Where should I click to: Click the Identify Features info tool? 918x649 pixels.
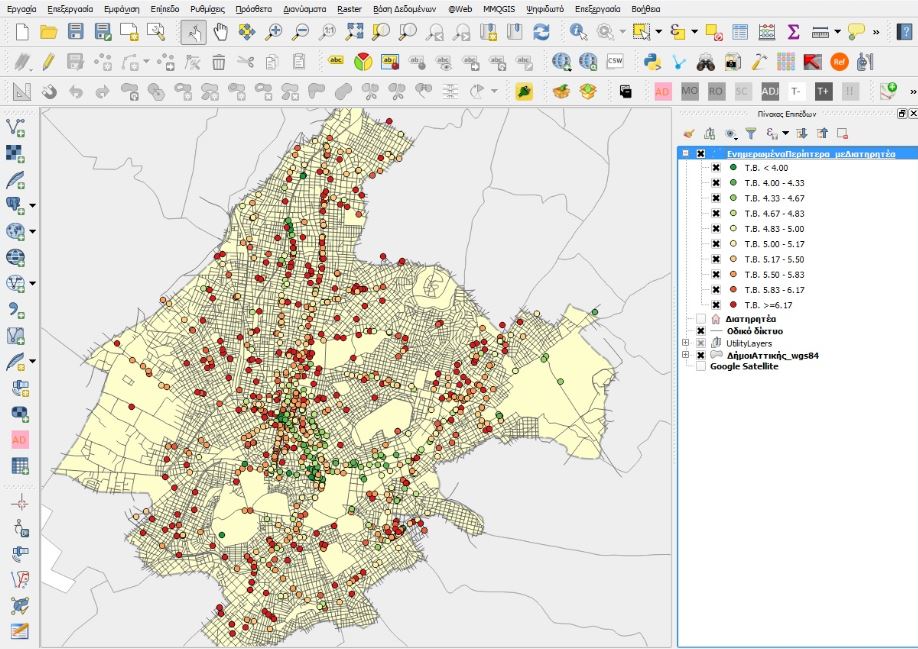[x=578, y=32]
